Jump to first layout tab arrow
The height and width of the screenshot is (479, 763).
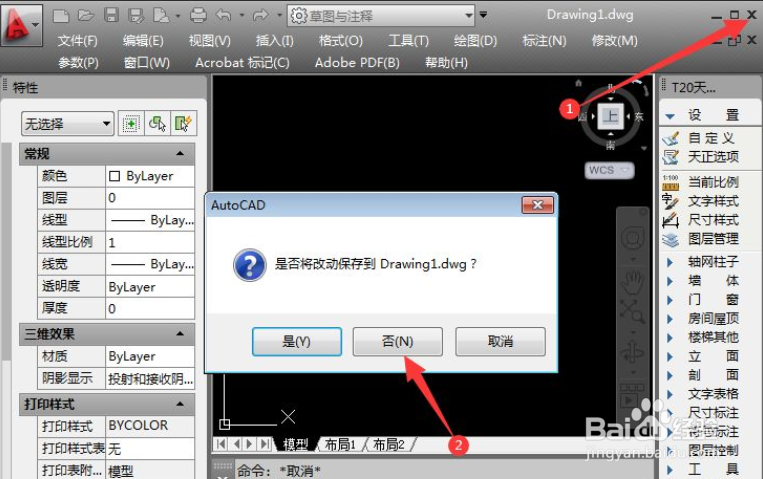(x=221, y=444)
